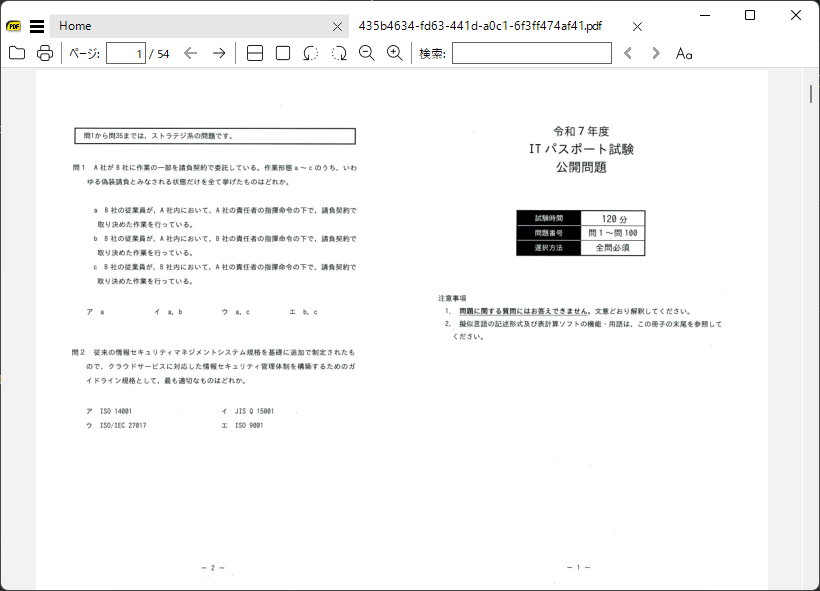
Task: Select the fit-width page layout icon
Action: (x=255, y=53)
